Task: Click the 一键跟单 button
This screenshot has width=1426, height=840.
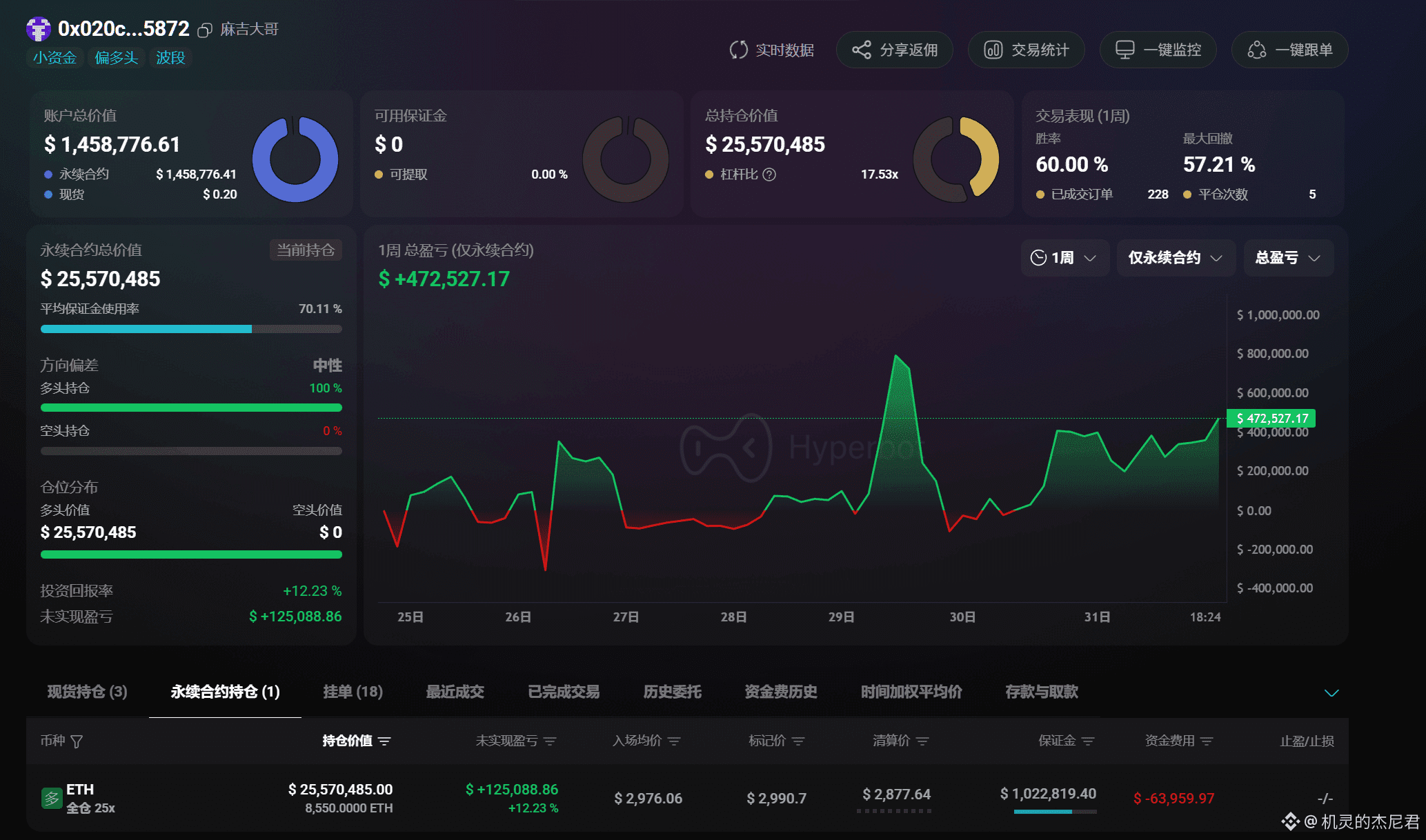Action: point(1289,50)
